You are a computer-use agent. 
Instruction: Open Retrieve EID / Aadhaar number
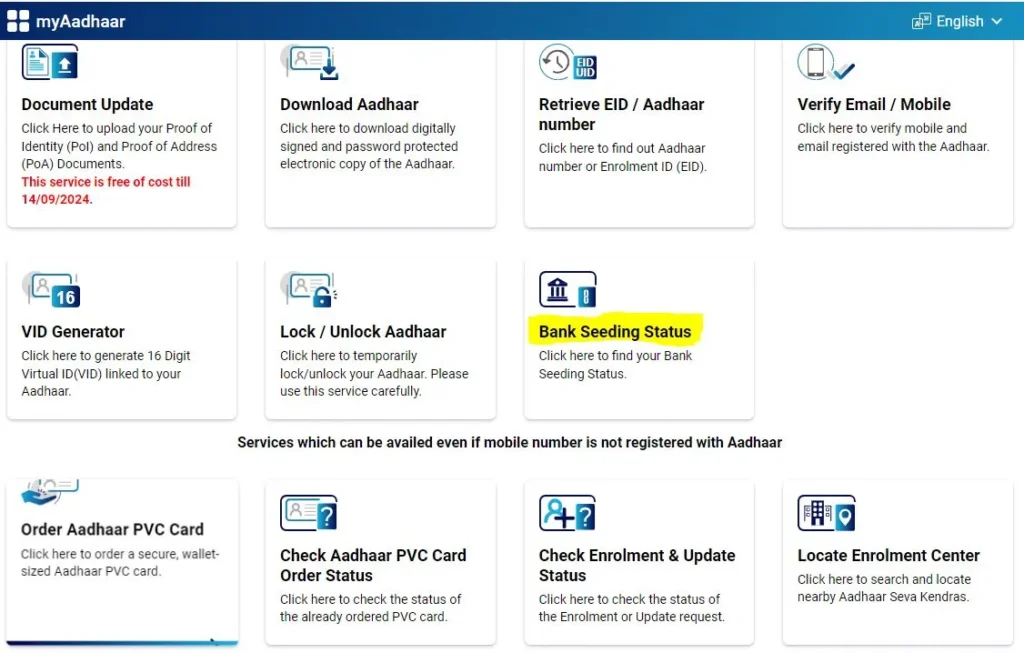click(x=621, y=114)
